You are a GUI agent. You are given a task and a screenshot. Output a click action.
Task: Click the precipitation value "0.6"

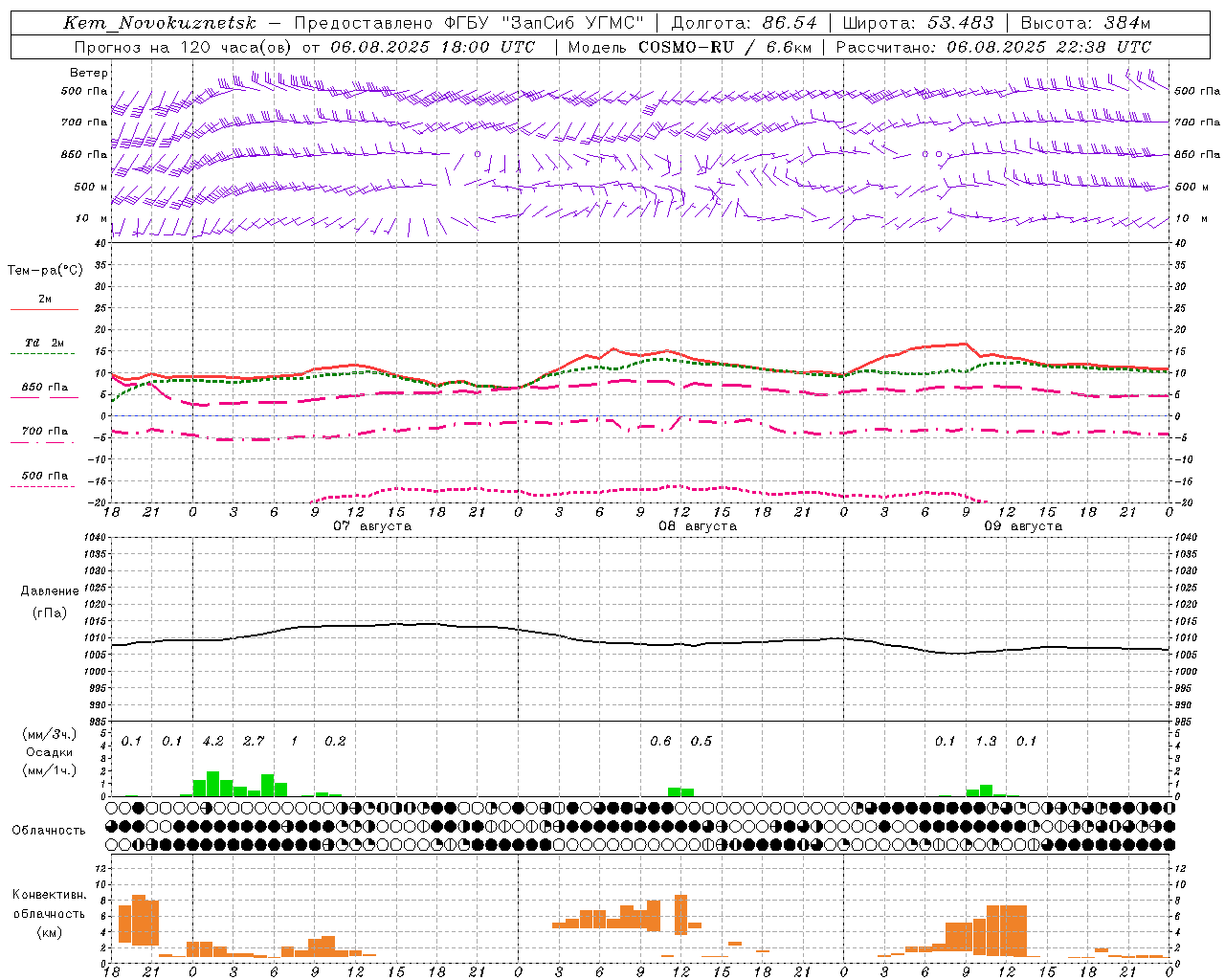[660, 742]
